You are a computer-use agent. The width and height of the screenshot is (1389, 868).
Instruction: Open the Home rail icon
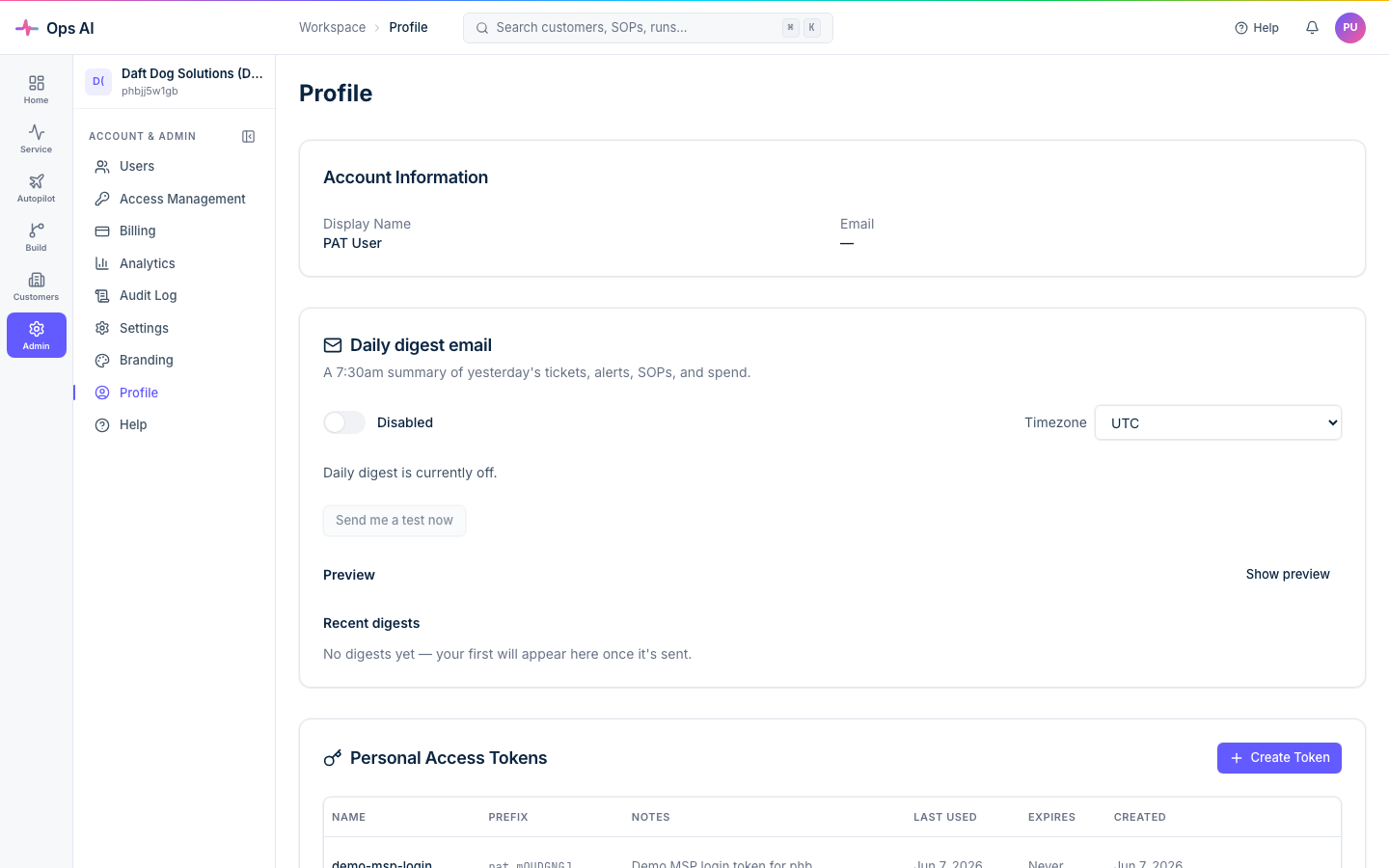(36, 90)
